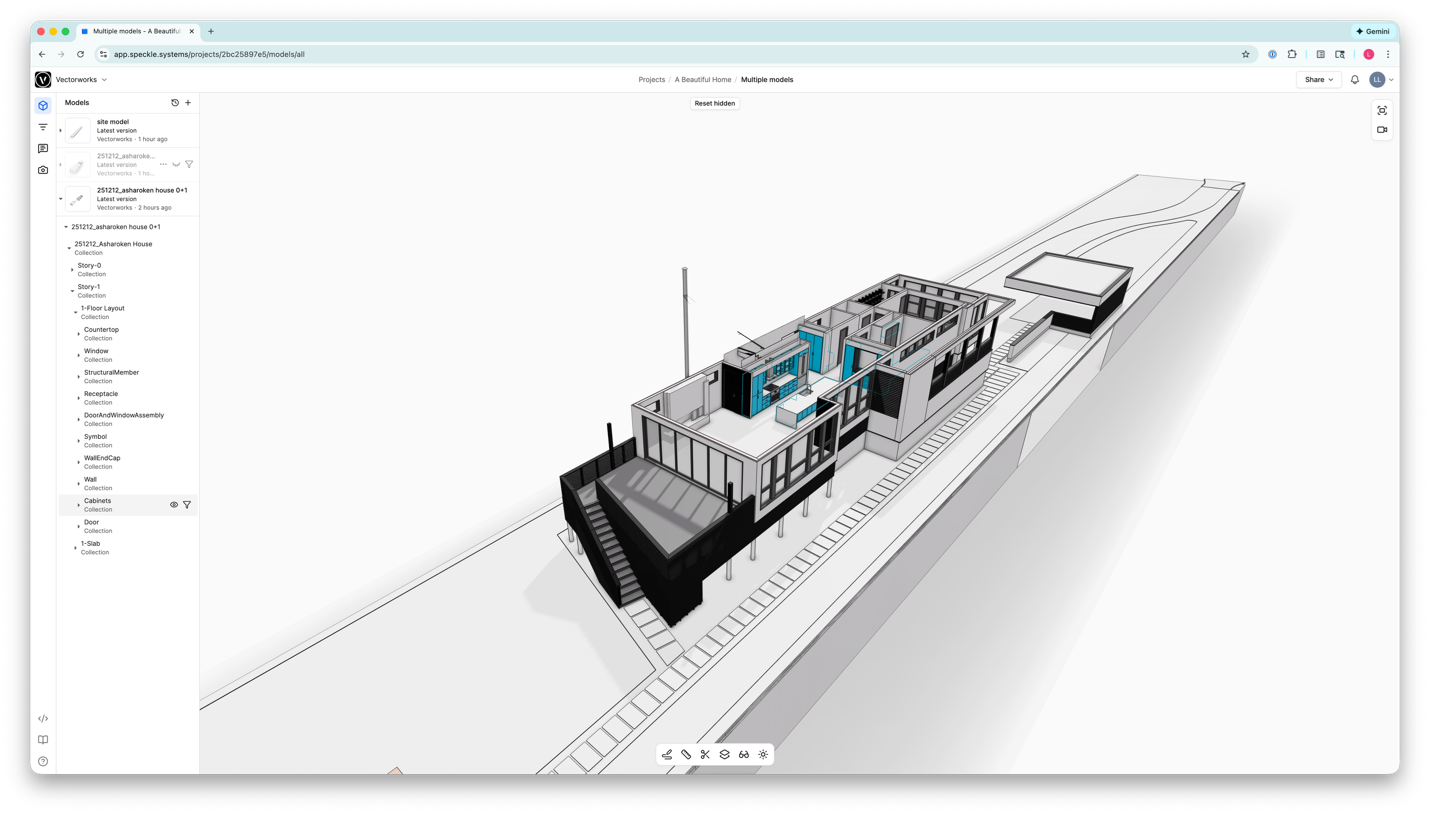Viewport: 1430px width, 814px height.
Task: Hide the Cabinets collection using its eye toggle
Action: [x=174, y=504]
